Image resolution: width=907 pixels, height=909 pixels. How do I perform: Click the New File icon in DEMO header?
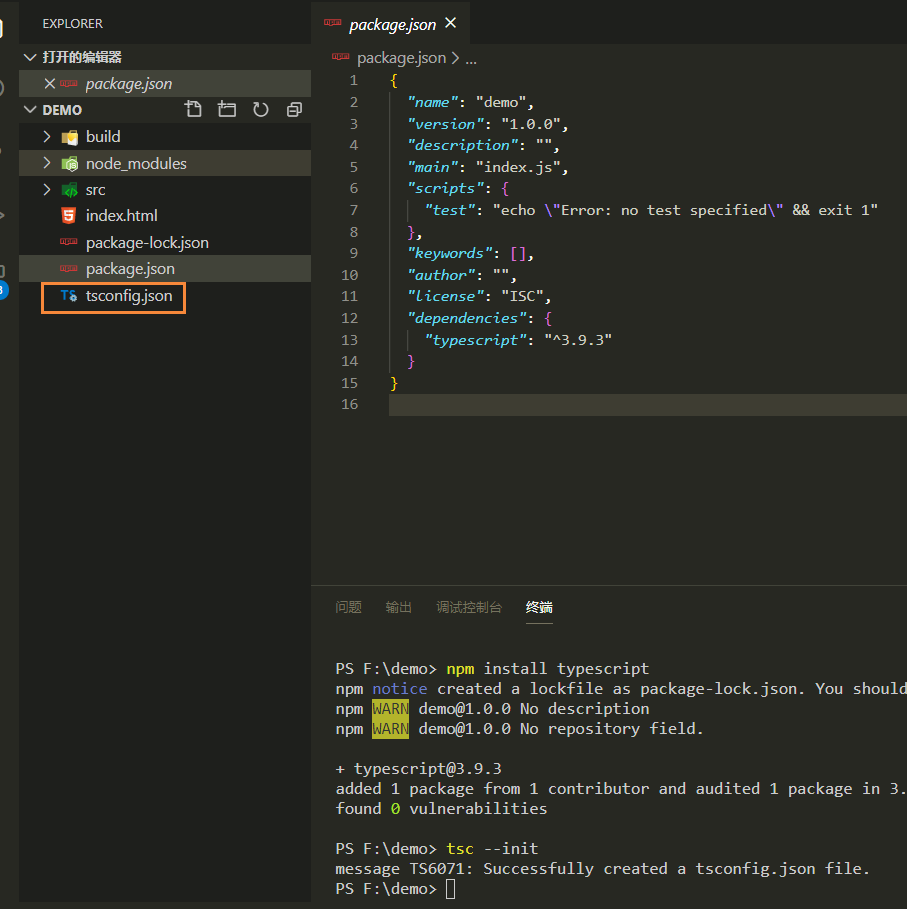point(193,110)
